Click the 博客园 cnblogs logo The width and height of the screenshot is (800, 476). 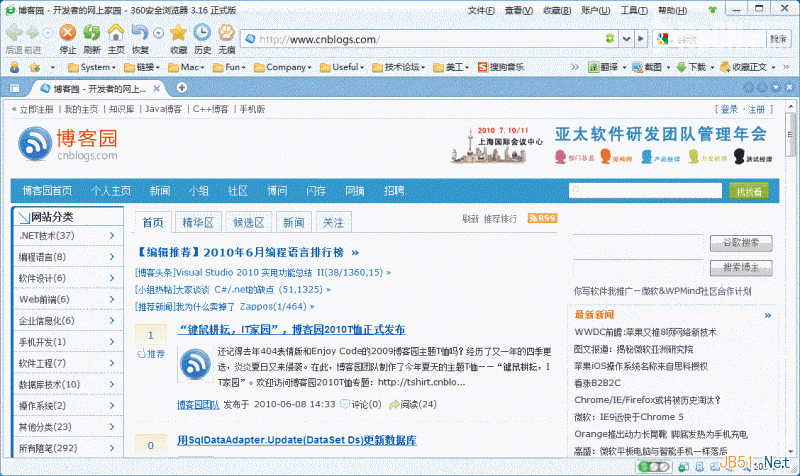(x=68, y=144)
